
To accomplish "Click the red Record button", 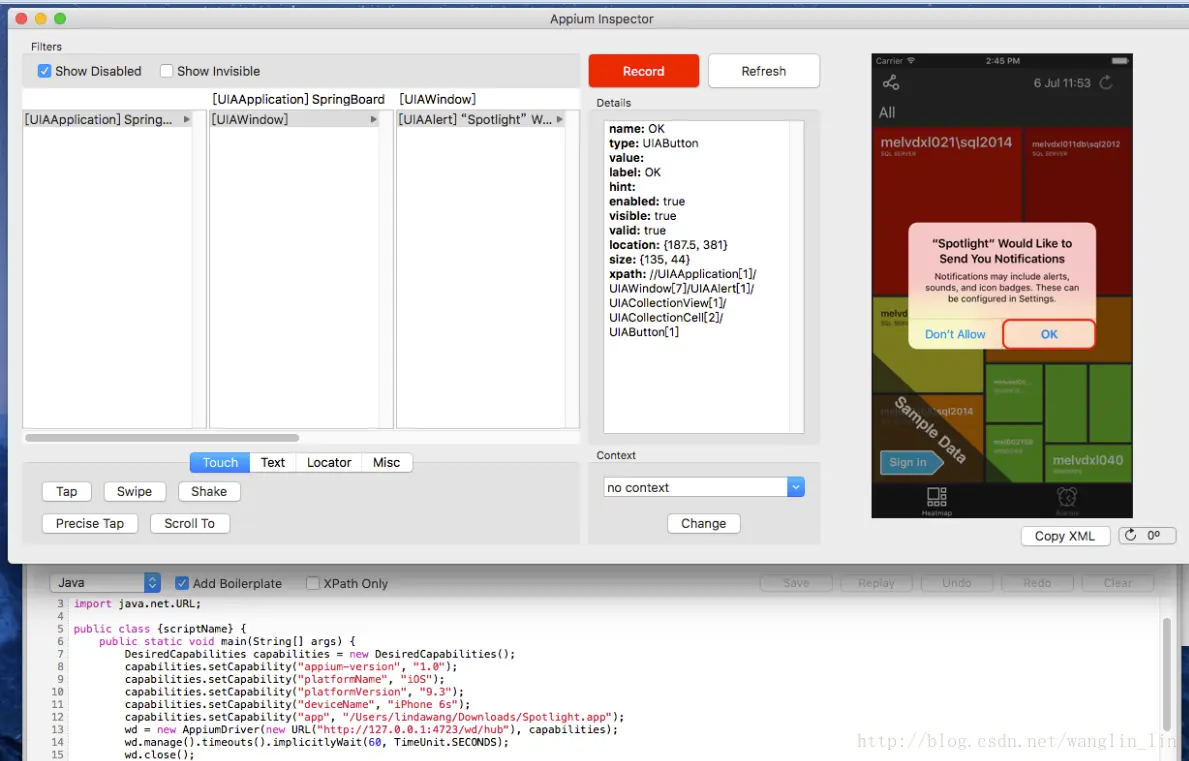I will [x=644, y=71].
